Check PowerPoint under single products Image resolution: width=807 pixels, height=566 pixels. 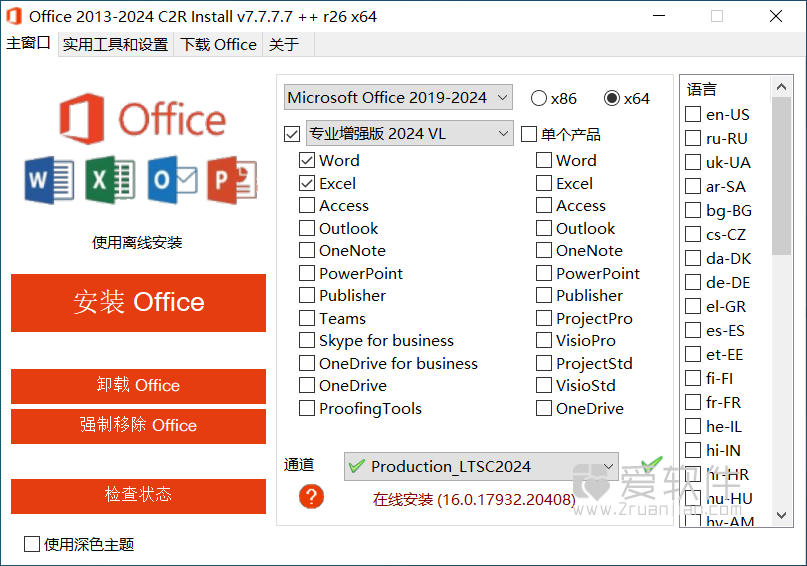[x=544, y=273]
